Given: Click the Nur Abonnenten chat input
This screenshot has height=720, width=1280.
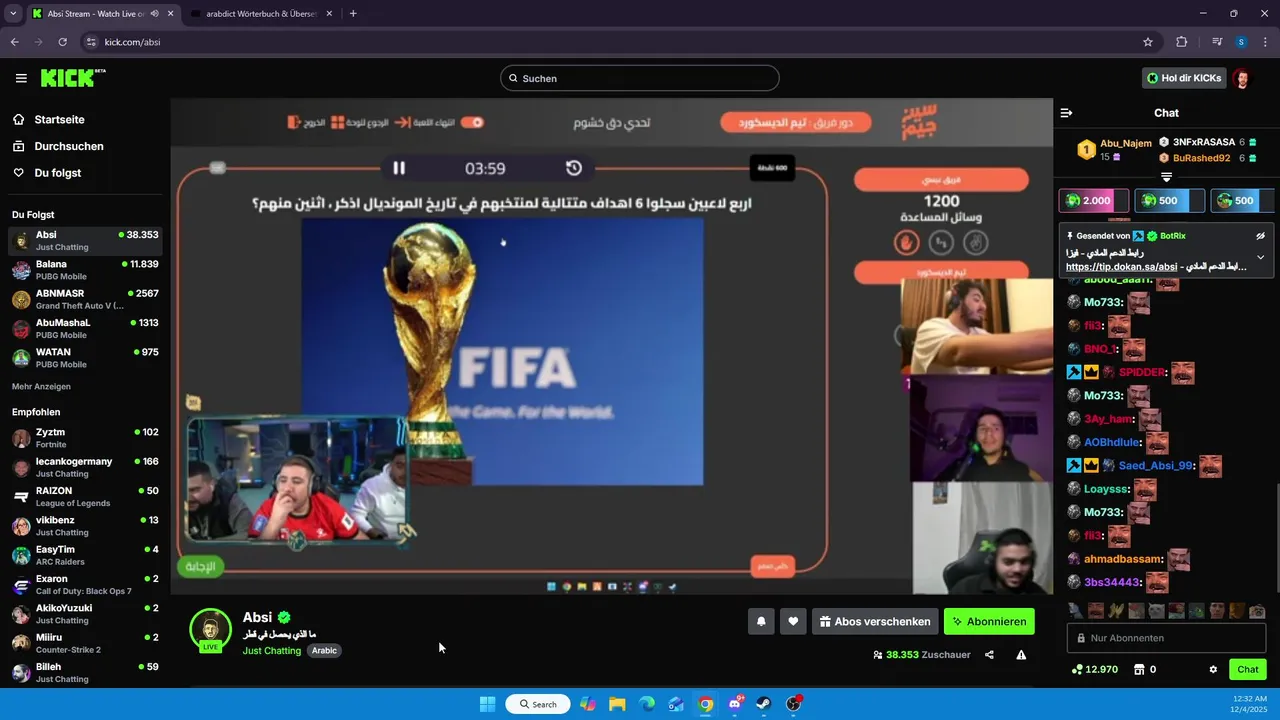Looking at the screenshot, I should pyautogui.click(x=1166, y=638).
